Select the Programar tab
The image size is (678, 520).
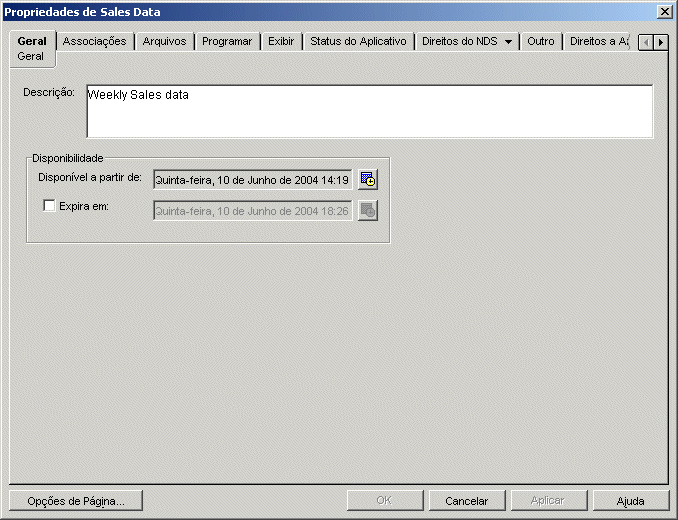click(227, 41)
